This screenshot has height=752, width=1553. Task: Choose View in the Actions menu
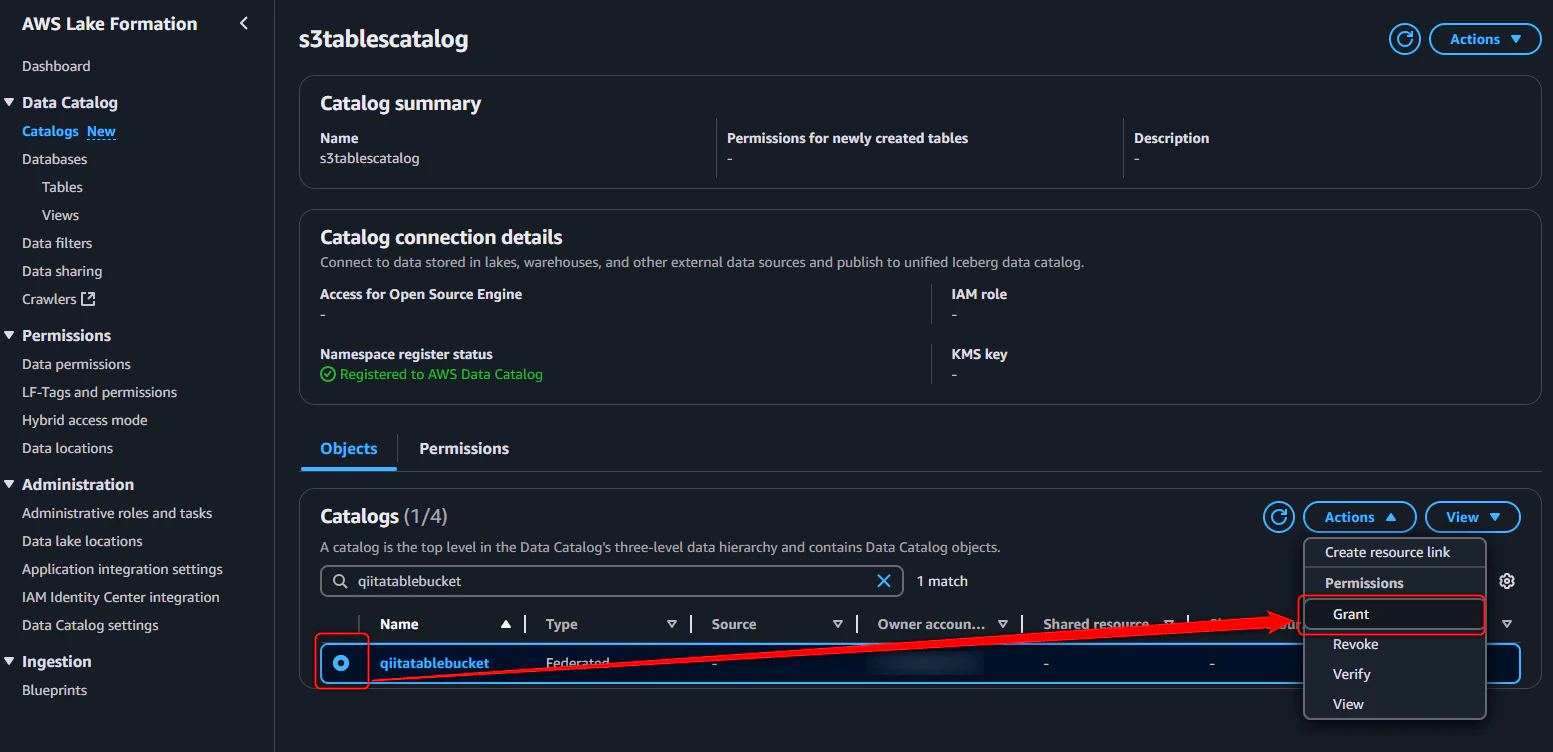click(1395, 704)
